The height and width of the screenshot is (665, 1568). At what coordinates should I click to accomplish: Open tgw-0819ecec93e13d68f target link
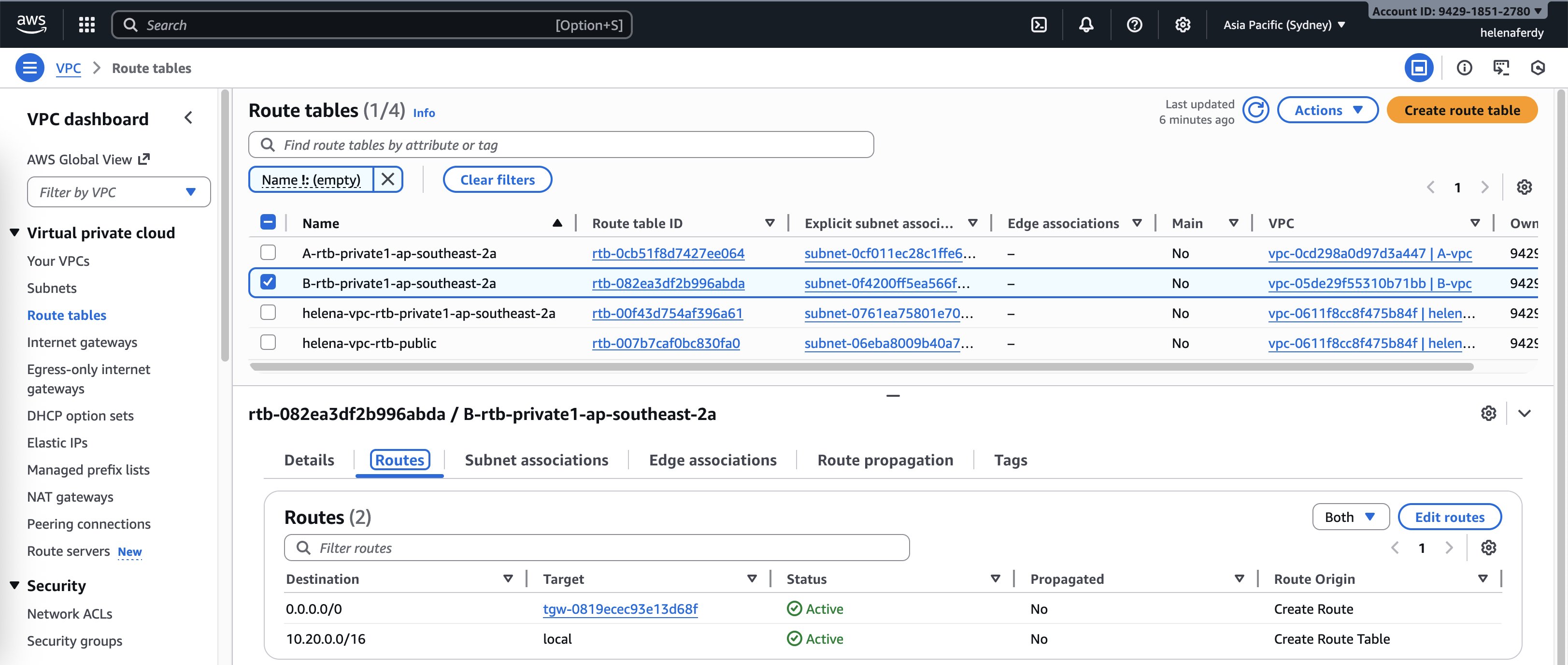click(x=620, y=609)
